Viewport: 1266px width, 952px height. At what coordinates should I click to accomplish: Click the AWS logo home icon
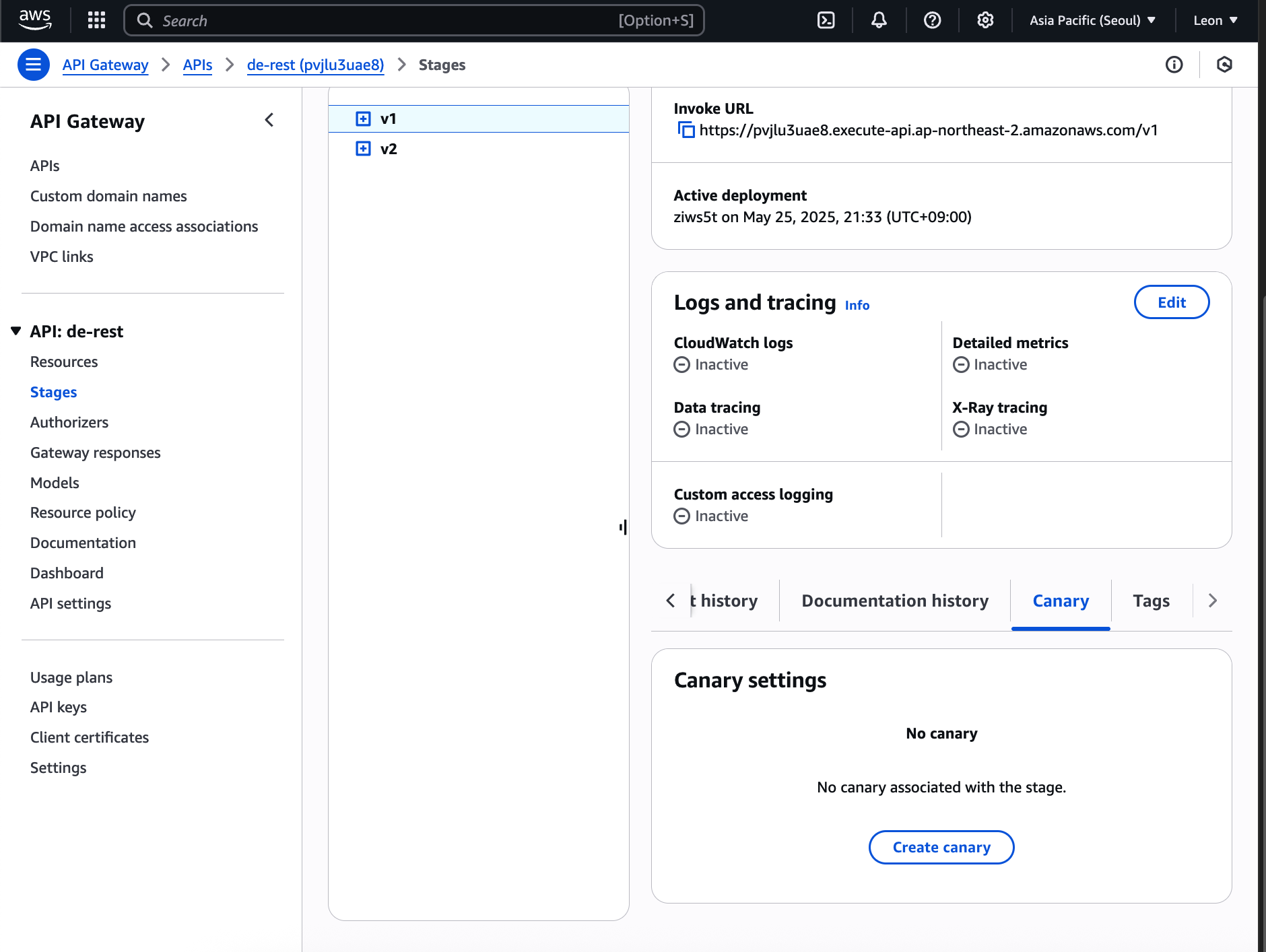[35, 20]
